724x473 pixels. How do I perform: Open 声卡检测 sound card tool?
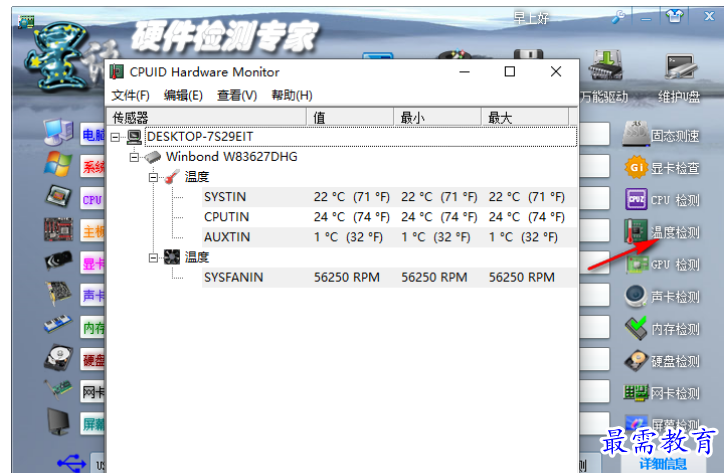[x=662, y=297]
